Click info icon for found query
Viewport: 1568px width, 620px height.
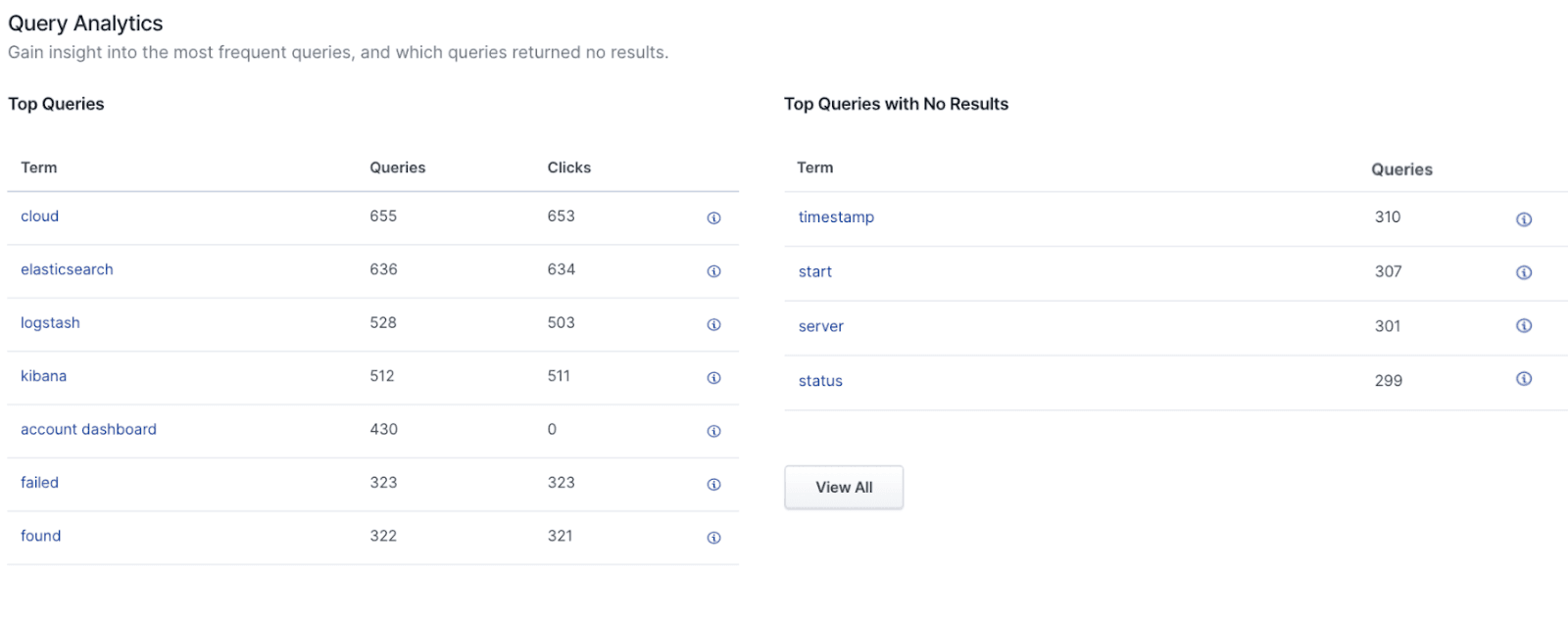713,538
